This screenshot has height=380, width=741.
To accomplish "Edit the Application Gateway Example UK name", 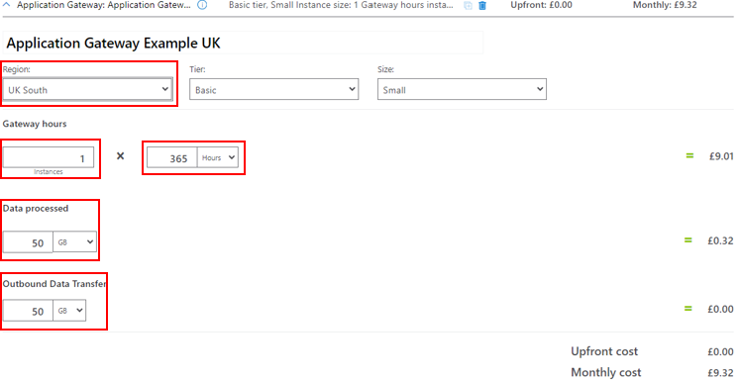I will 243,43.
